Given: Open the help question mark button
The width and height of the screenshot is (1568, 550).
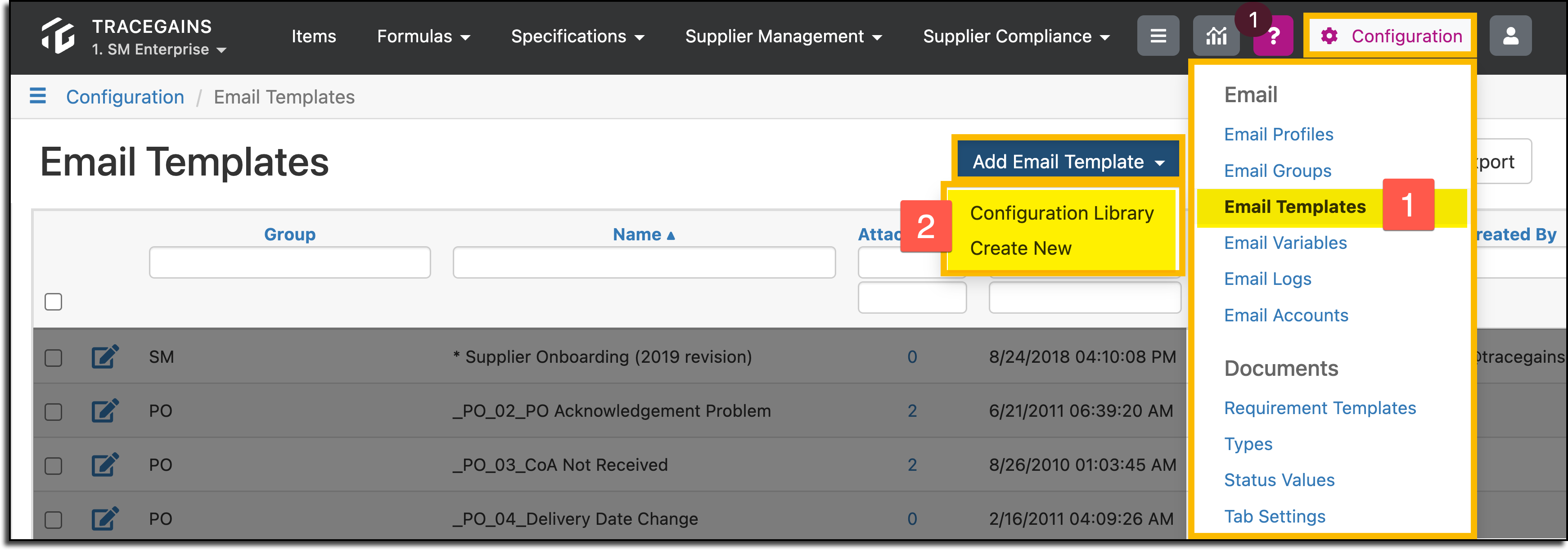Looking at the screenshot, I should (x=1273, y=36).
